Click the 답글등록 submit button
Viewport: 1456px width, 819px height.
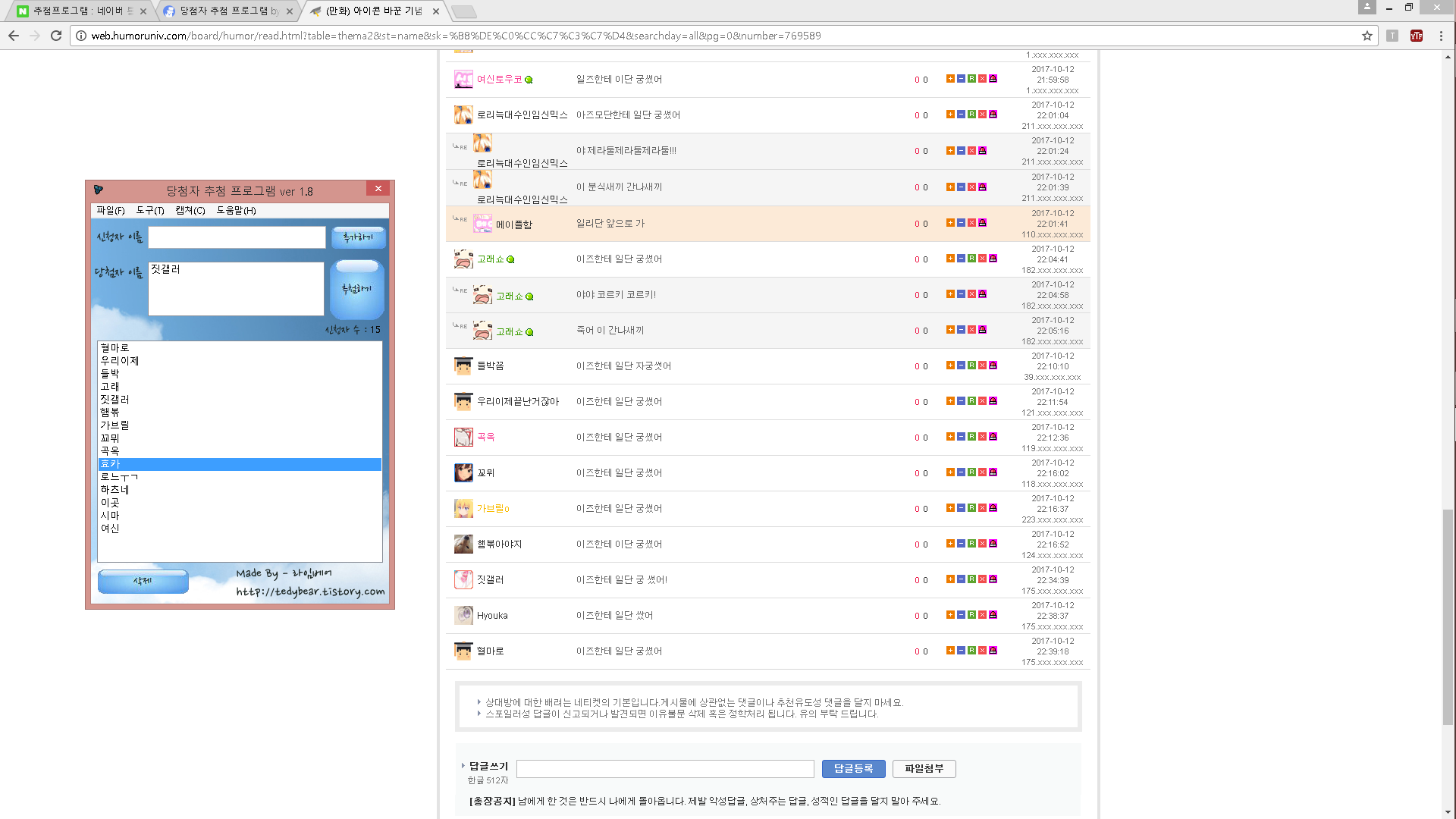click(853, 768)
